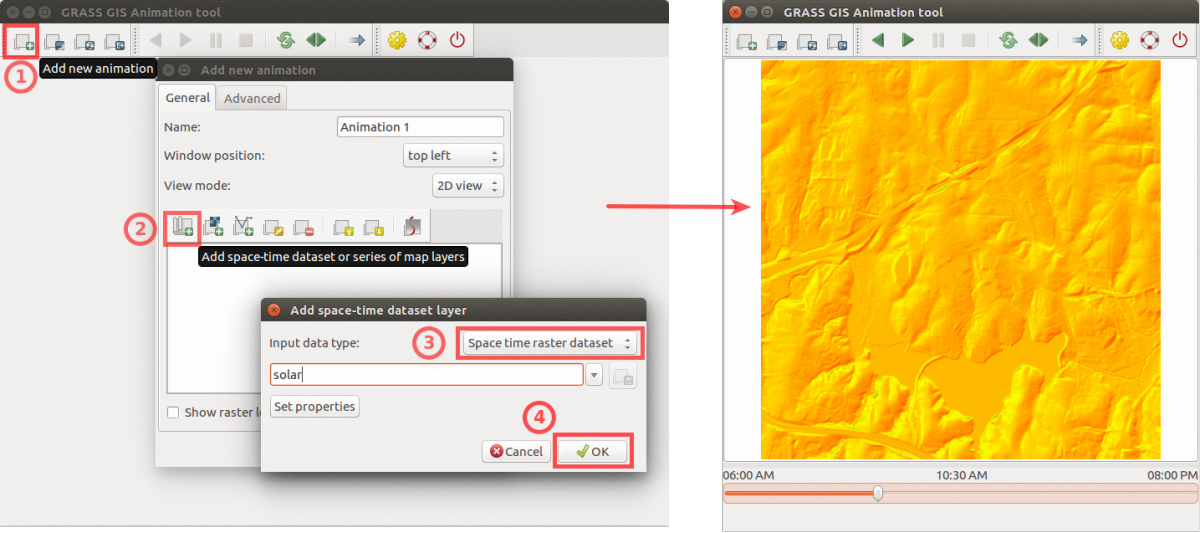Add space-time dataset or map series layer
Screen dimensions: 1200x533
coord(183,227)
